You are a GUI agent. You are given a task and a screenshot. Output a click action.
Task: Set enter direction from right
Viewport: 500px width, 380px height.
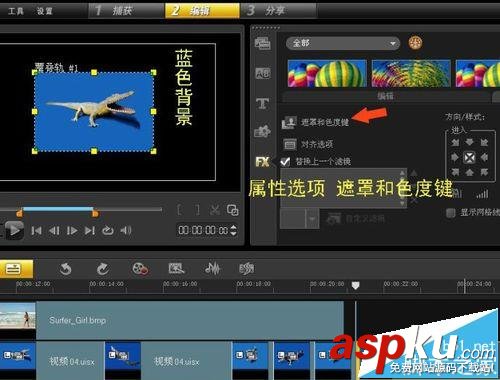[484, 157]
